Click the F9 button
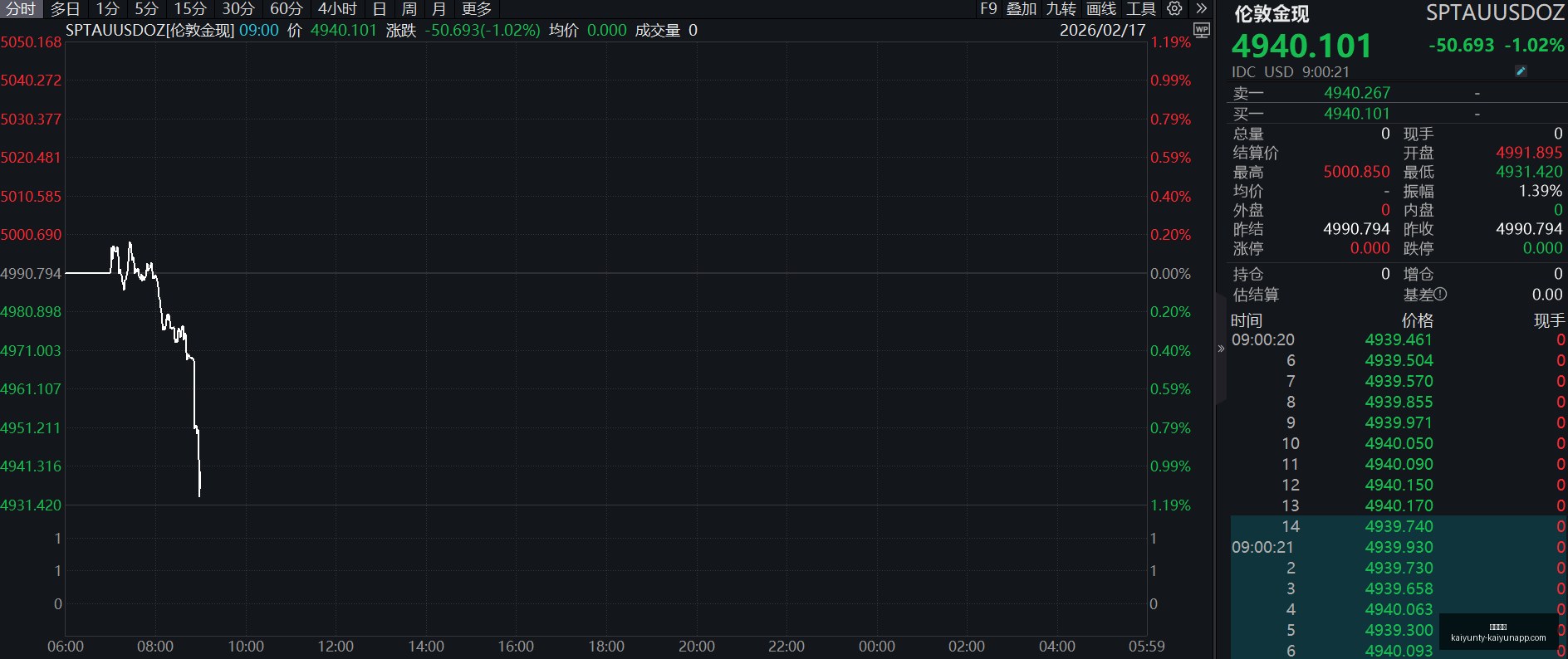 (988, 9)
